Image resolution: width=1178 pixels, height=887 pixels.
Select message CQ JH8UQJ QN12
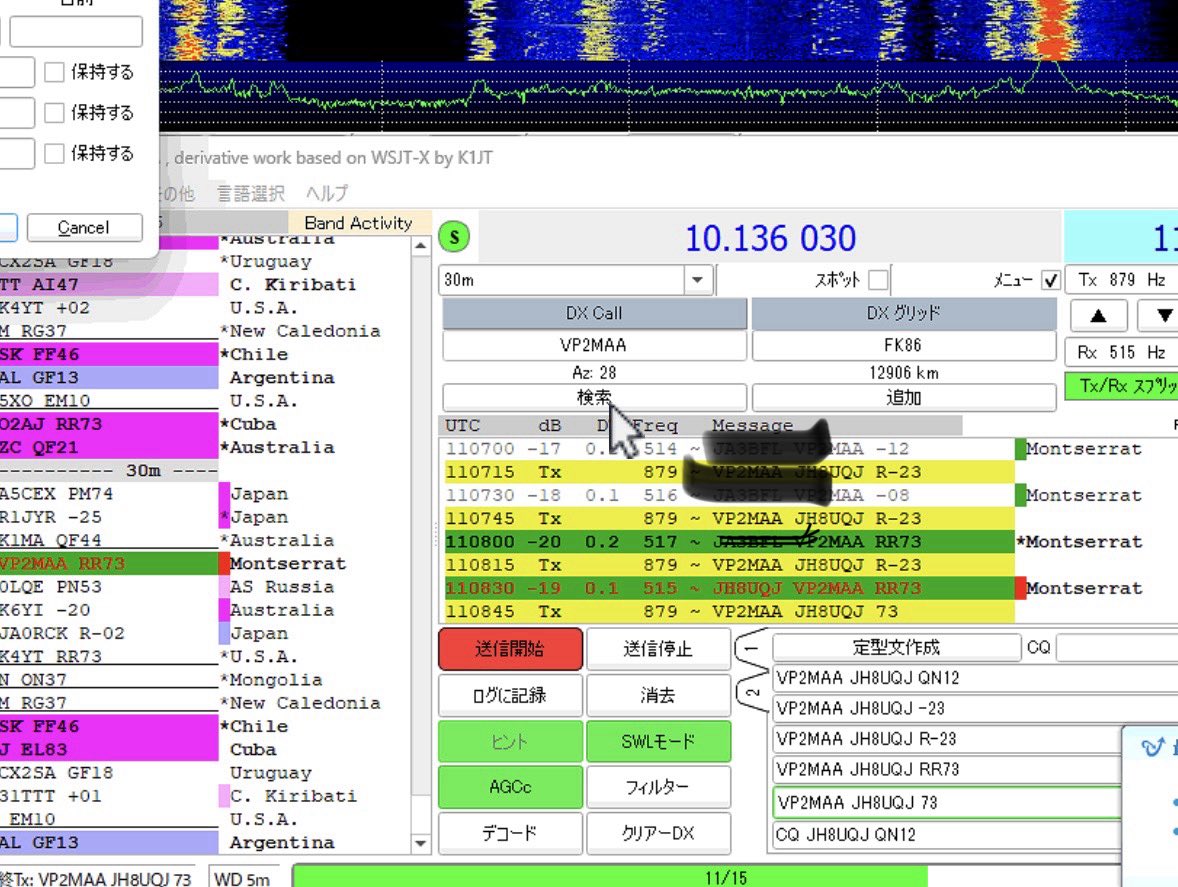(947, 835)
